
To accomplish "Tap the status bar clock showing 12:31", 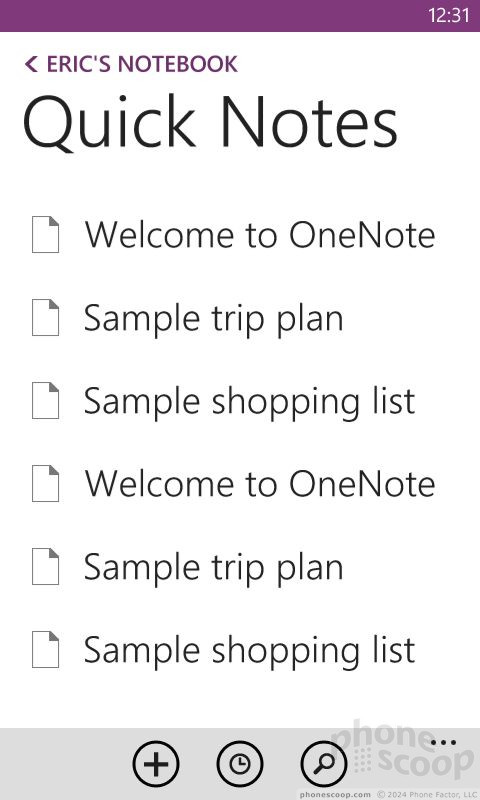I will click(449, 15).
